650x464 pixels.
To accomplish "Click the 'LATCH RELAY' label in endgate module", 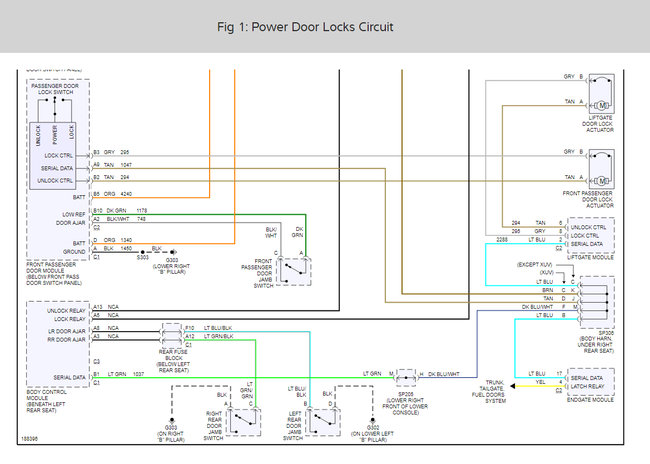I will 587,386.
